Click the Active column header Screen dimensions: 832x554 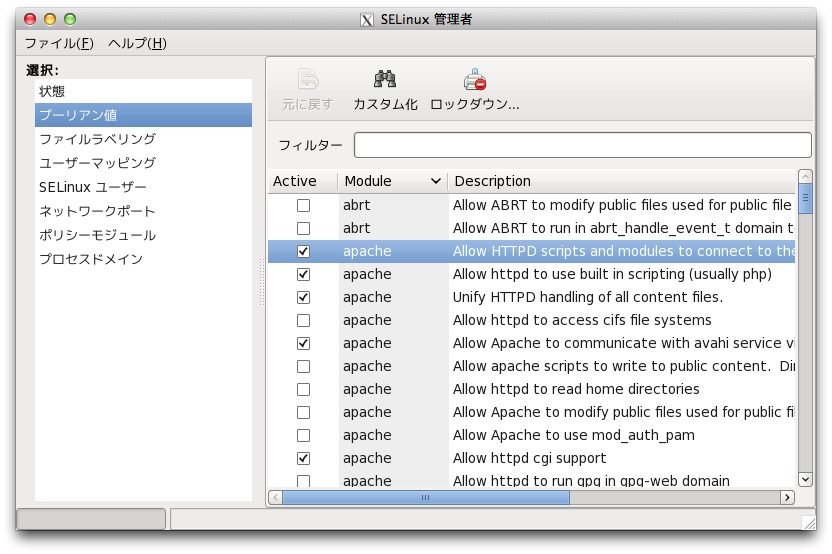(303, 181)
